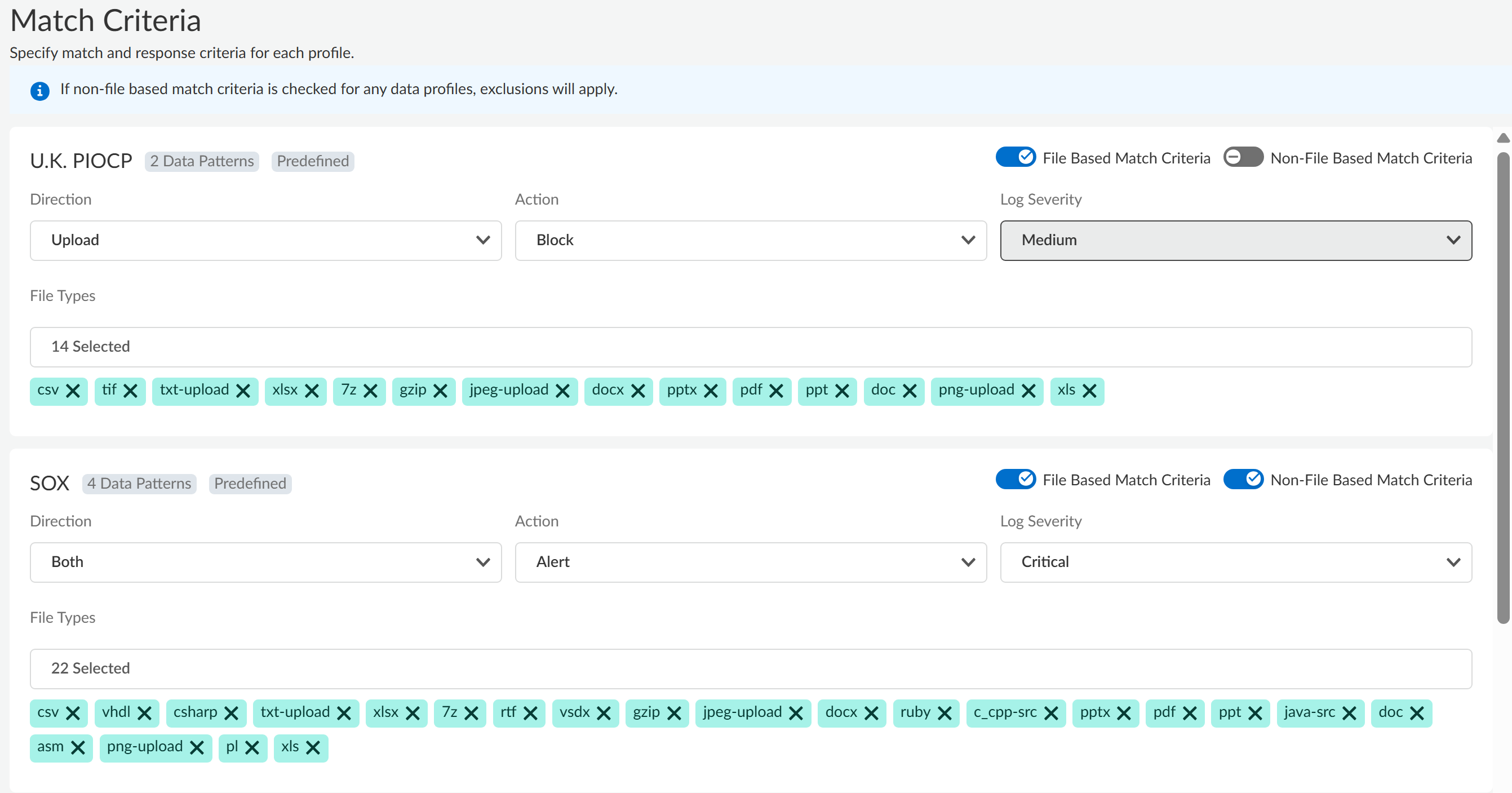Open the Critical log severity dropdown
This screenshot has height=793, width=1512.
click(1235, 562)
